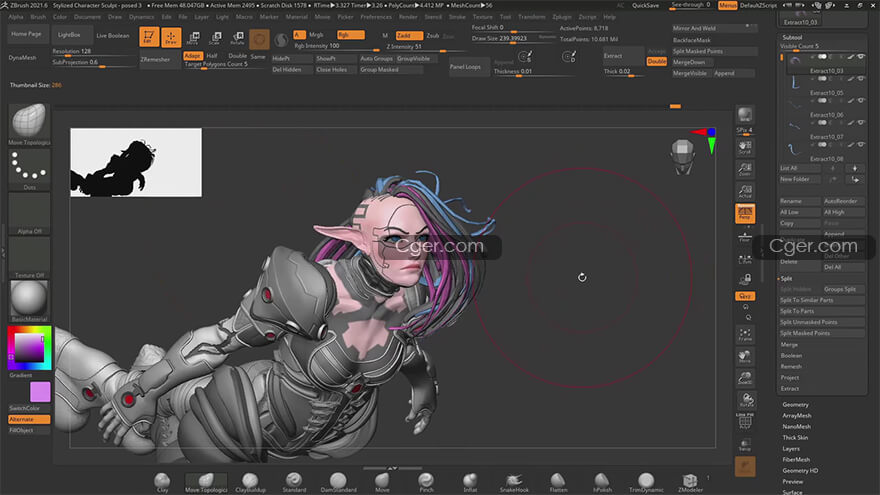Click the Frame view icon
This screenshot has width=880, height=495.
click(x=745, y=334)
